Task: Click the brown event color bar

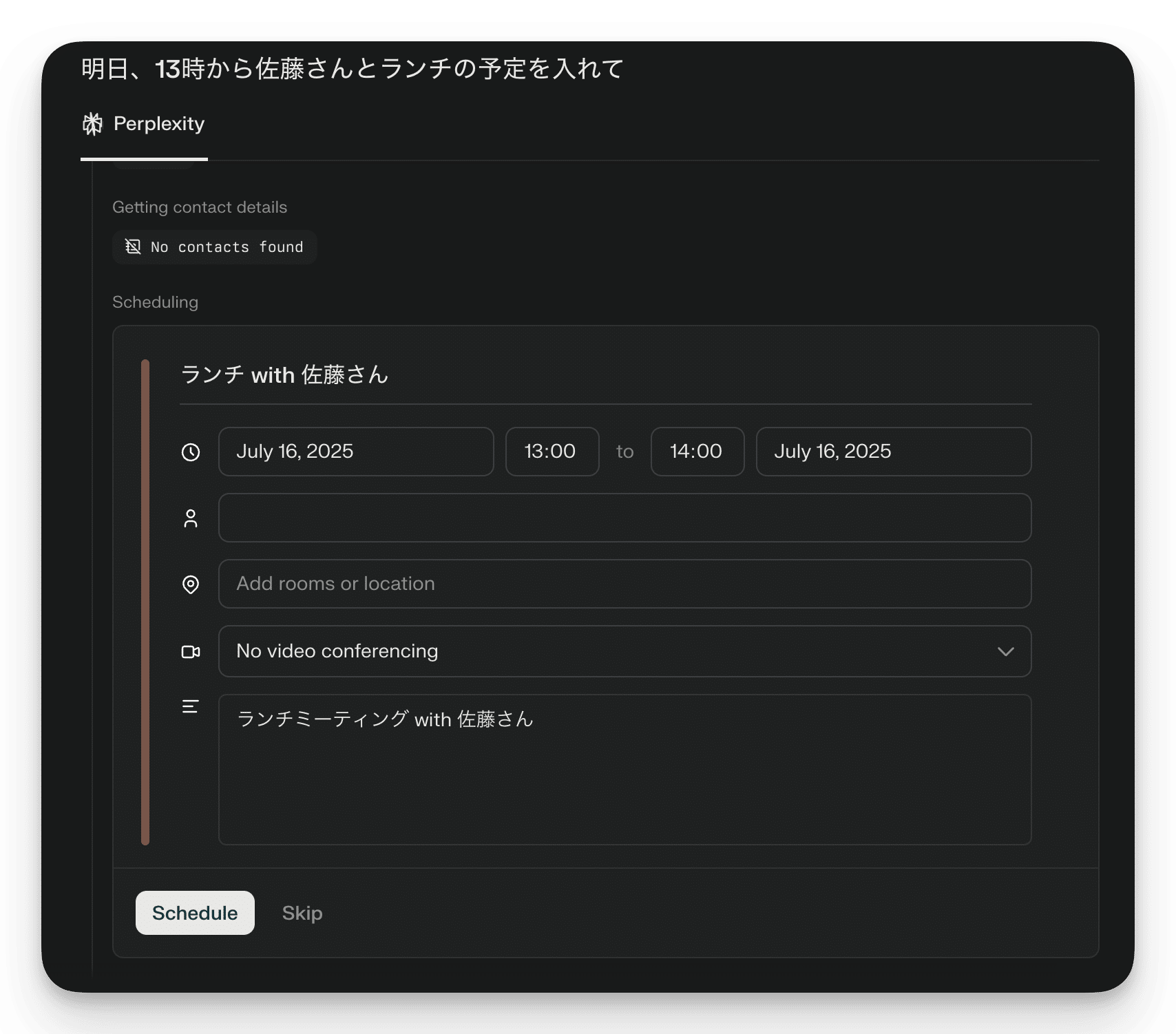Action: point(145,602)
